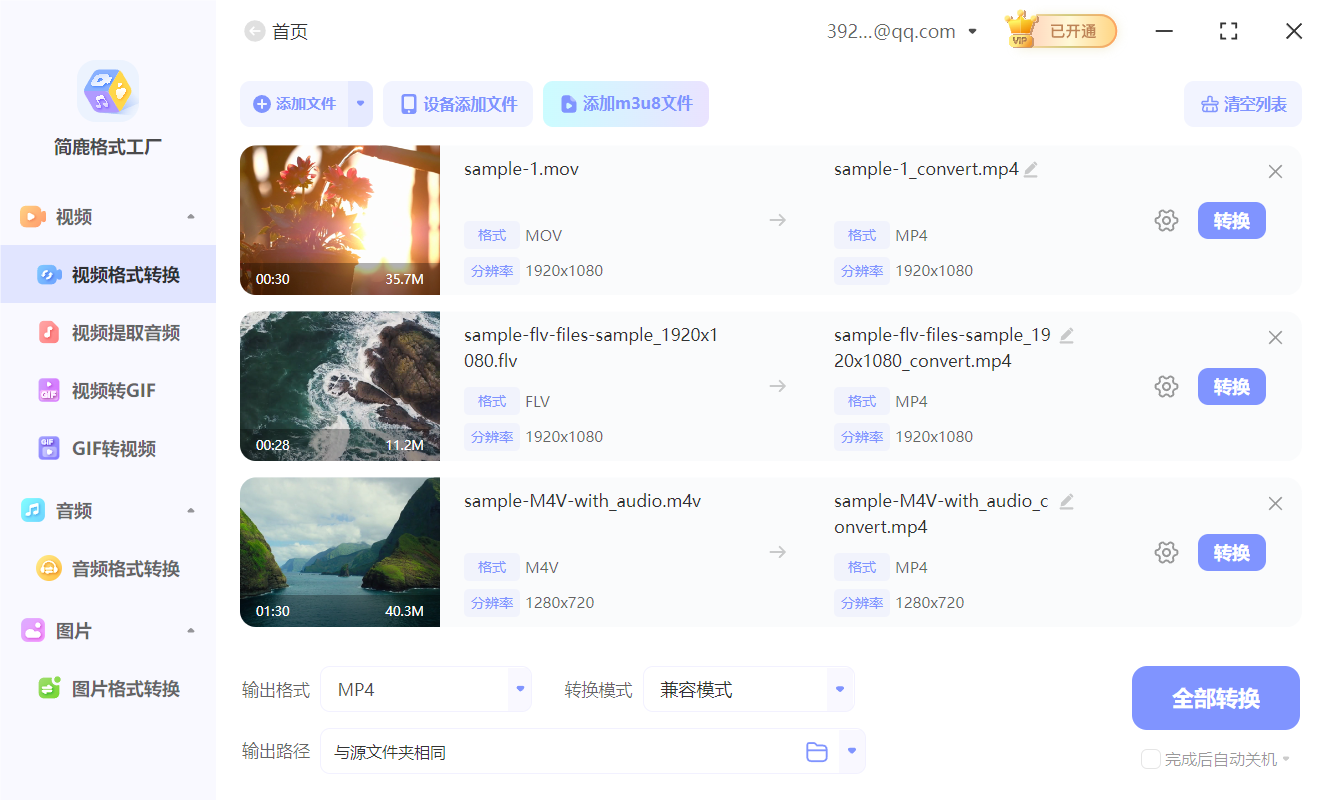Select 视频提取音频 in sidebar

coord(125,333)
